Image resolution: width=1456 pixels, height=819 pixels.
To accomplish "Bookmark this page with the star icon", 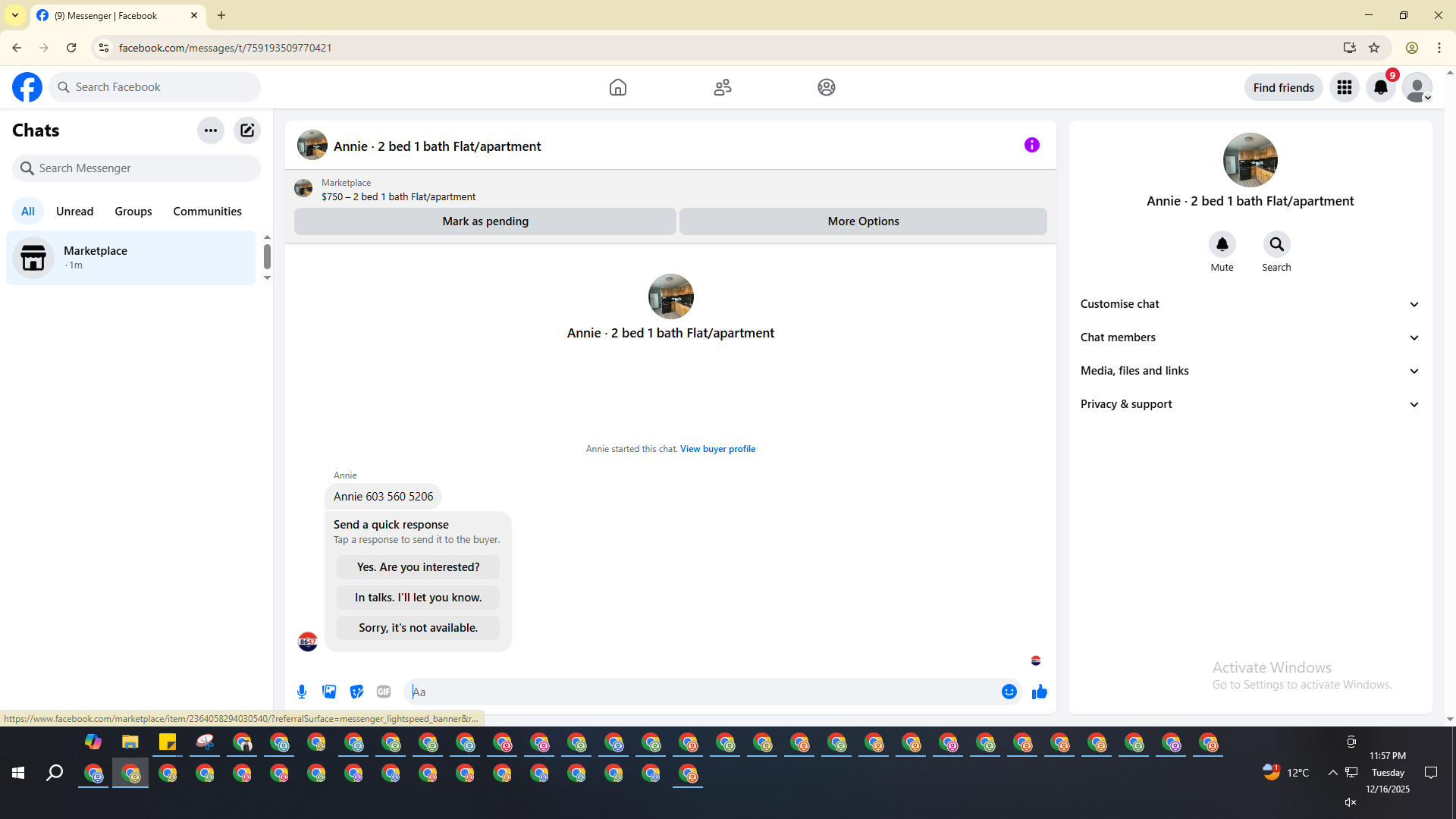I will pos(1374,48).
